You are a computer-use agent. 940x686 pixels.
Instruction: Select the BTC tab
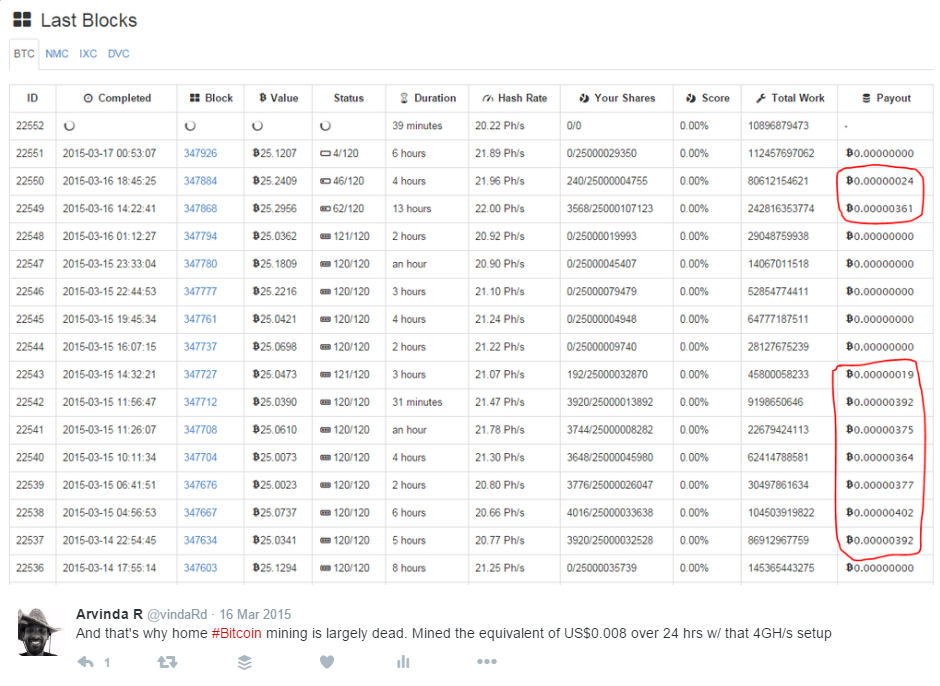[24, 54]
